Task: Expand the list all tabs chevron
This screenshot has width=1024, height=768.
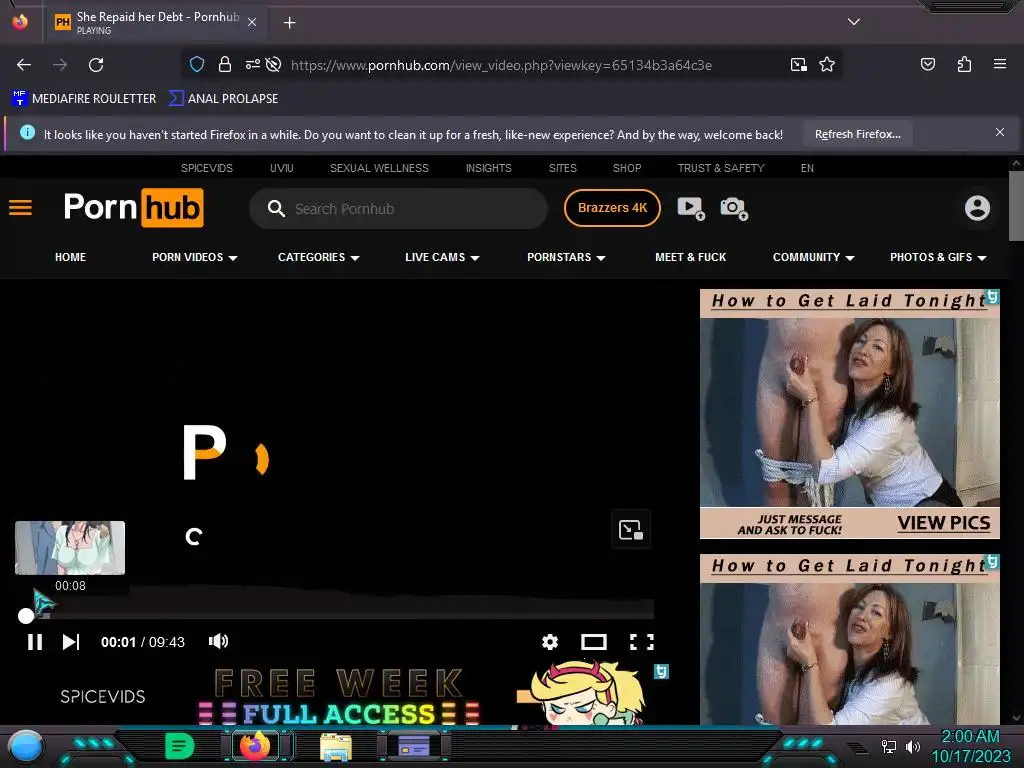Action: click(x=854, y=22)
